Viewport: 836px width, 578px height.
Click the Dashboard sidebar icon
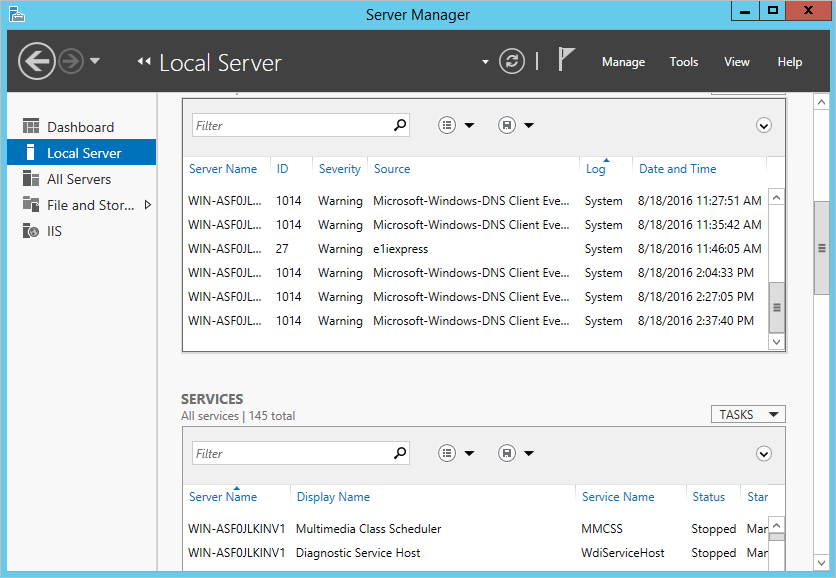pos(30,127)
